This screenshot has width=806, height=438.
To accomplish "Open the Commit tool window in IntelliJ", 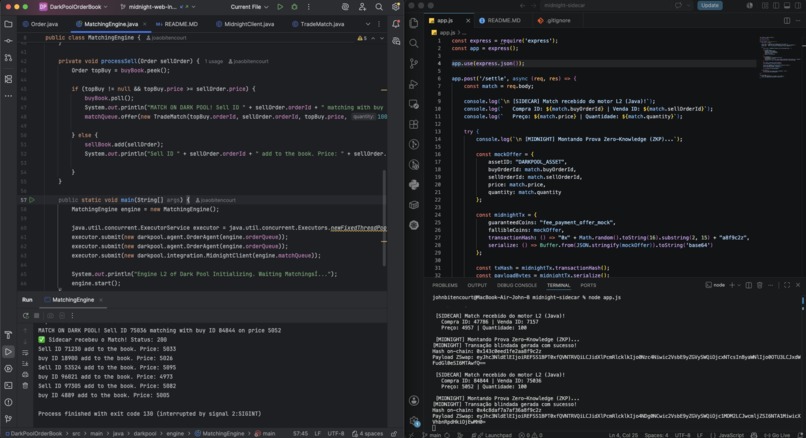I will tap(8, 41).
